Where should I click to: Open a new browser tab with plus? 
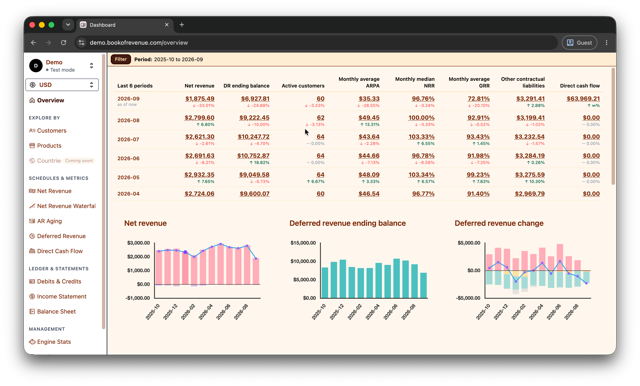(x=182, y=25)
